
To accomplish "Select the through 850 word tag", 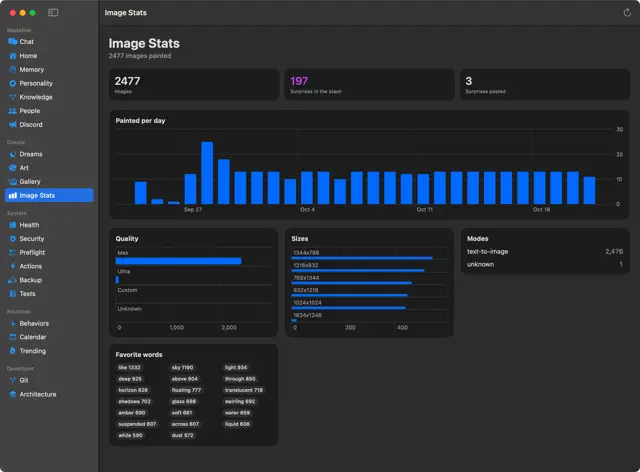I will 240,379.
